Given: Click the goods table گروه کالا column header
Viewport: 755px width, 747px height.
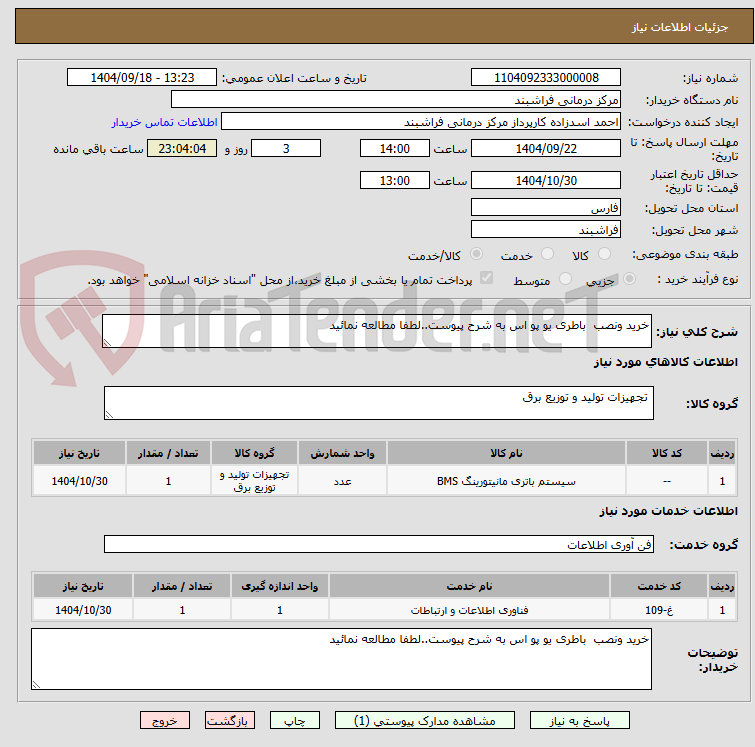Looking at the screenshot, I should coord(254,453).
